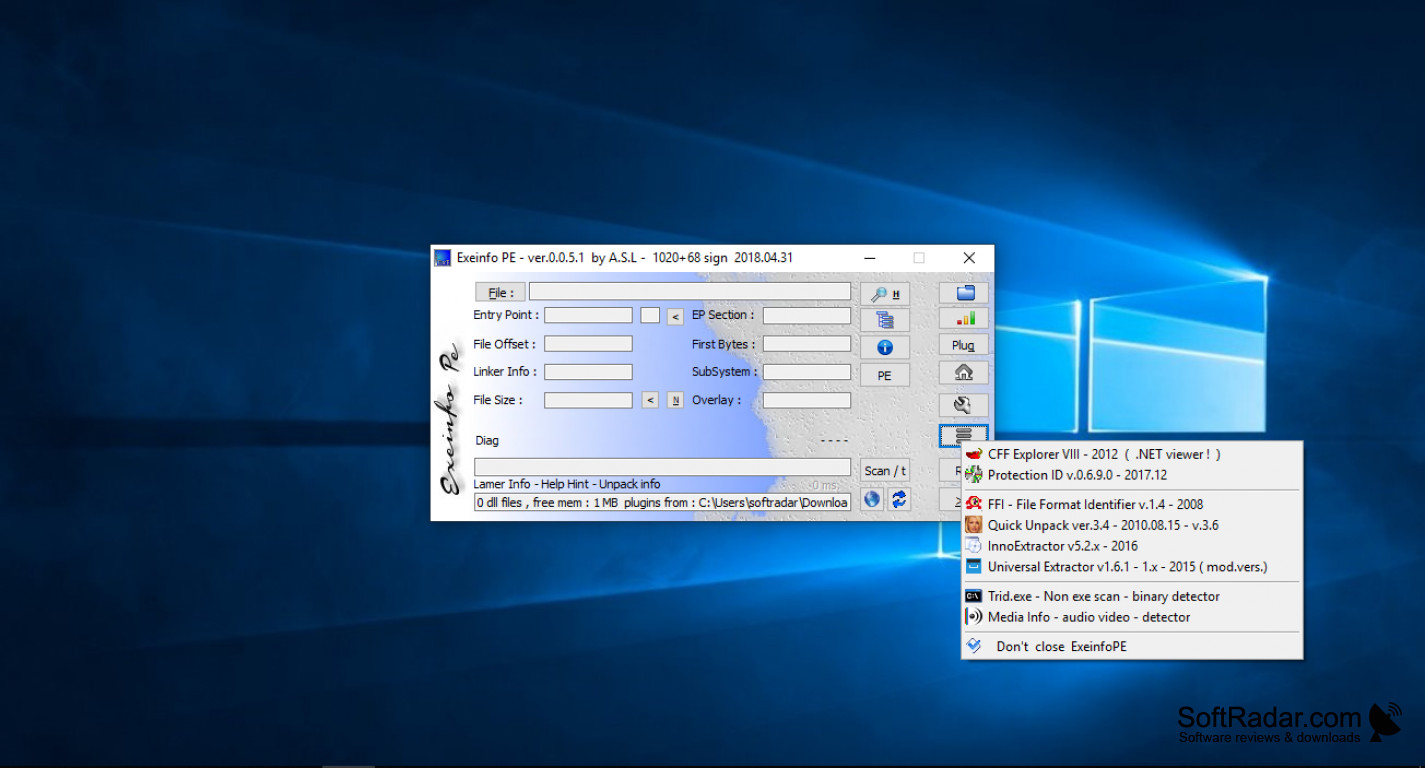Open the section viewer tree icon button

click(885, 320)
